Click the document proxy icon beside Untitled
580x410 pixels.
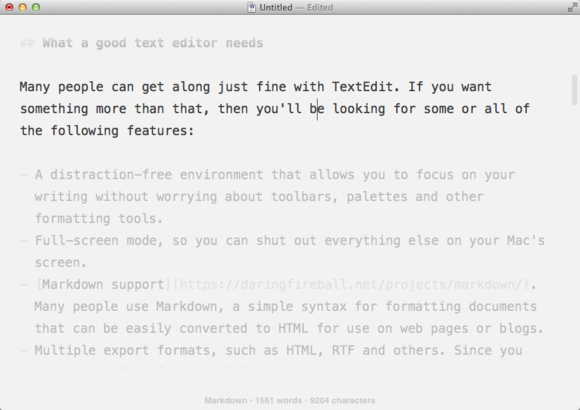coord(252,7)
